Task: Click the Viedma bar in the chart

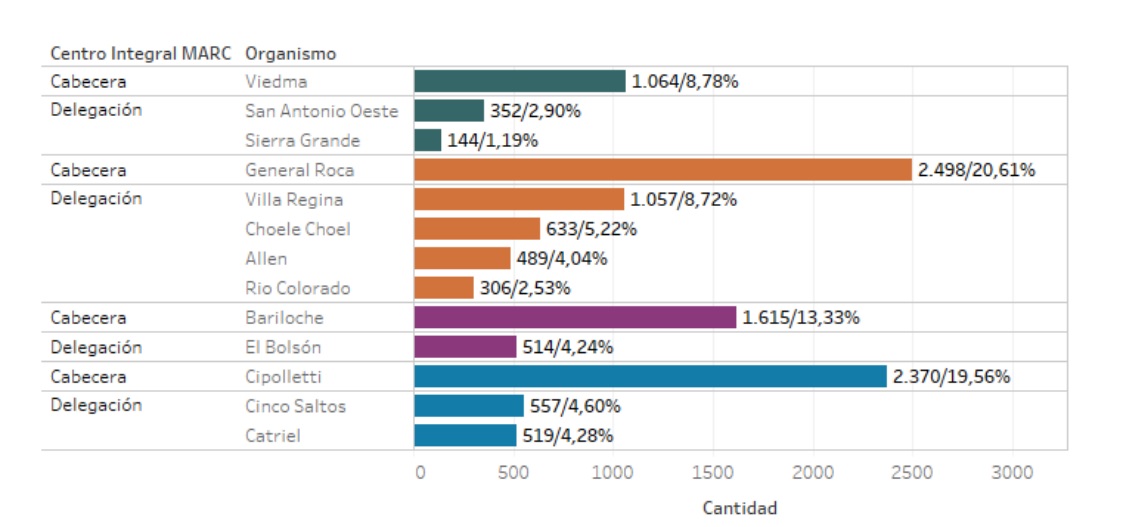Action: [x=519, y=82]
